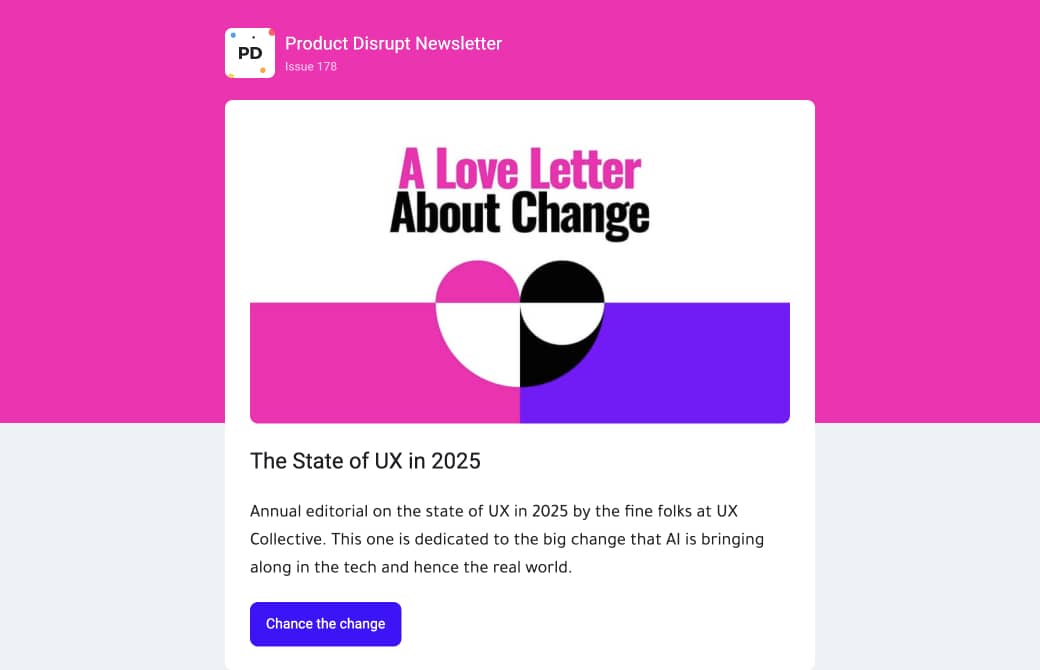Open The State of UX in 2025 heading

point(365,461)
